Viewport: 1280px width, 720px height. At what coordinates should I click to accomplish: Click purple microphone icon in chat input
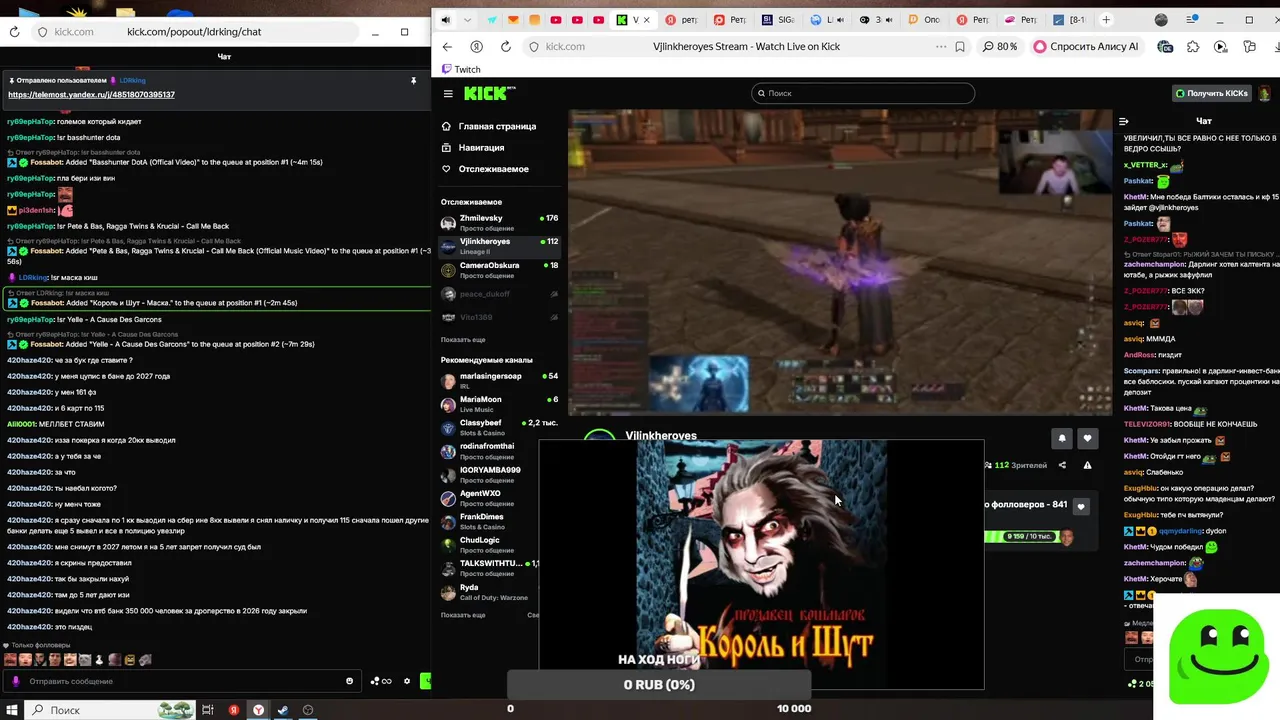coord(15,681)
